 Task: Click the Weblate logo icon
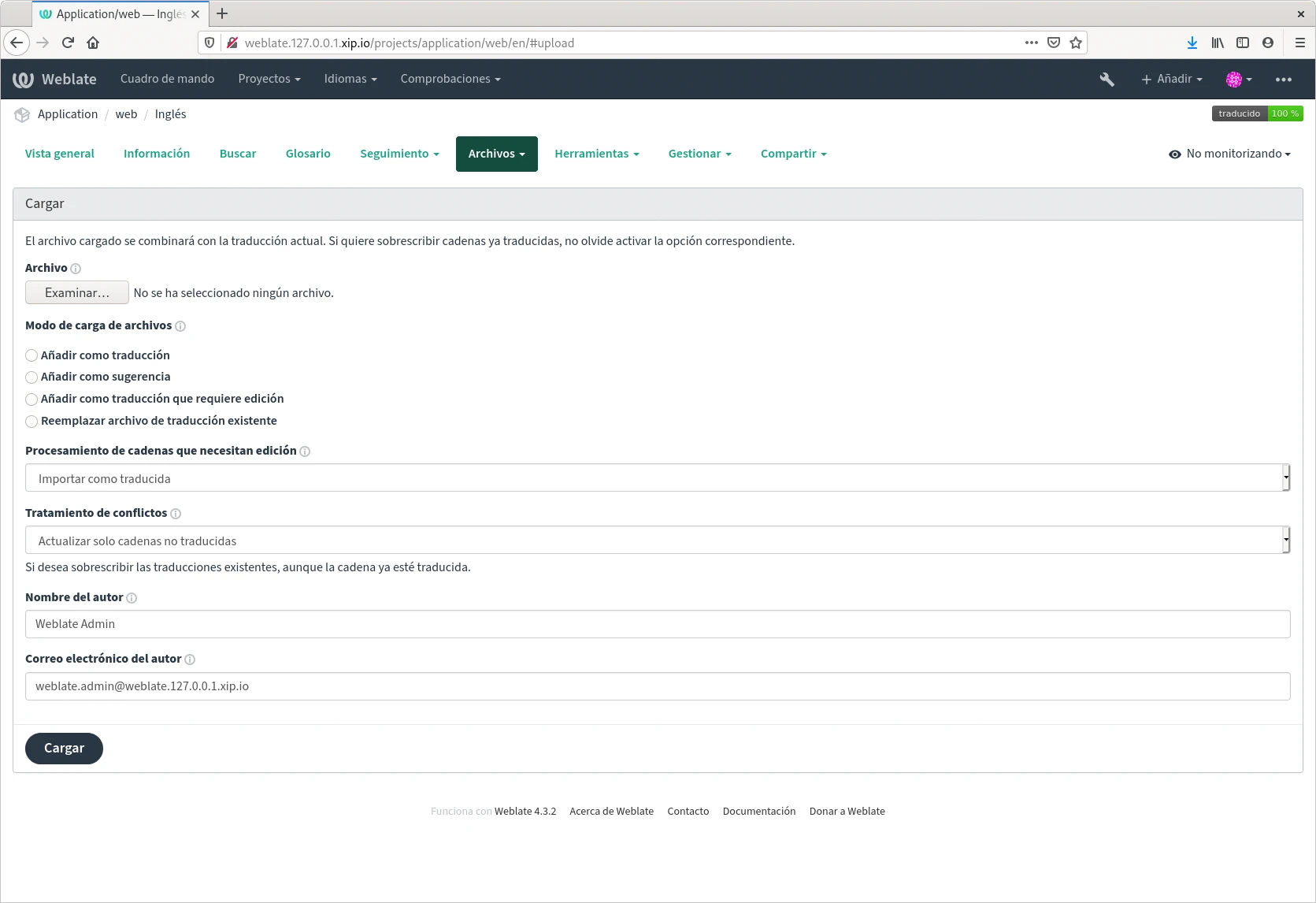pyautogui.click(x=23, y=80)
